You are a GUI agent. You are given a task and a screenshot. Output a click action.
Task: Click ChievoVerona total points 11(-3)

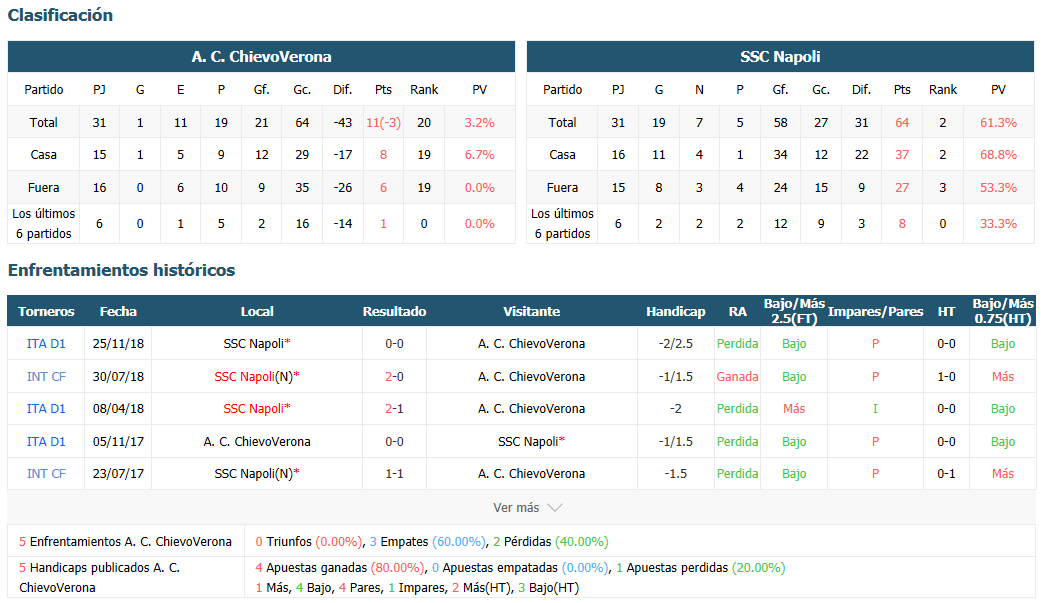383,123
